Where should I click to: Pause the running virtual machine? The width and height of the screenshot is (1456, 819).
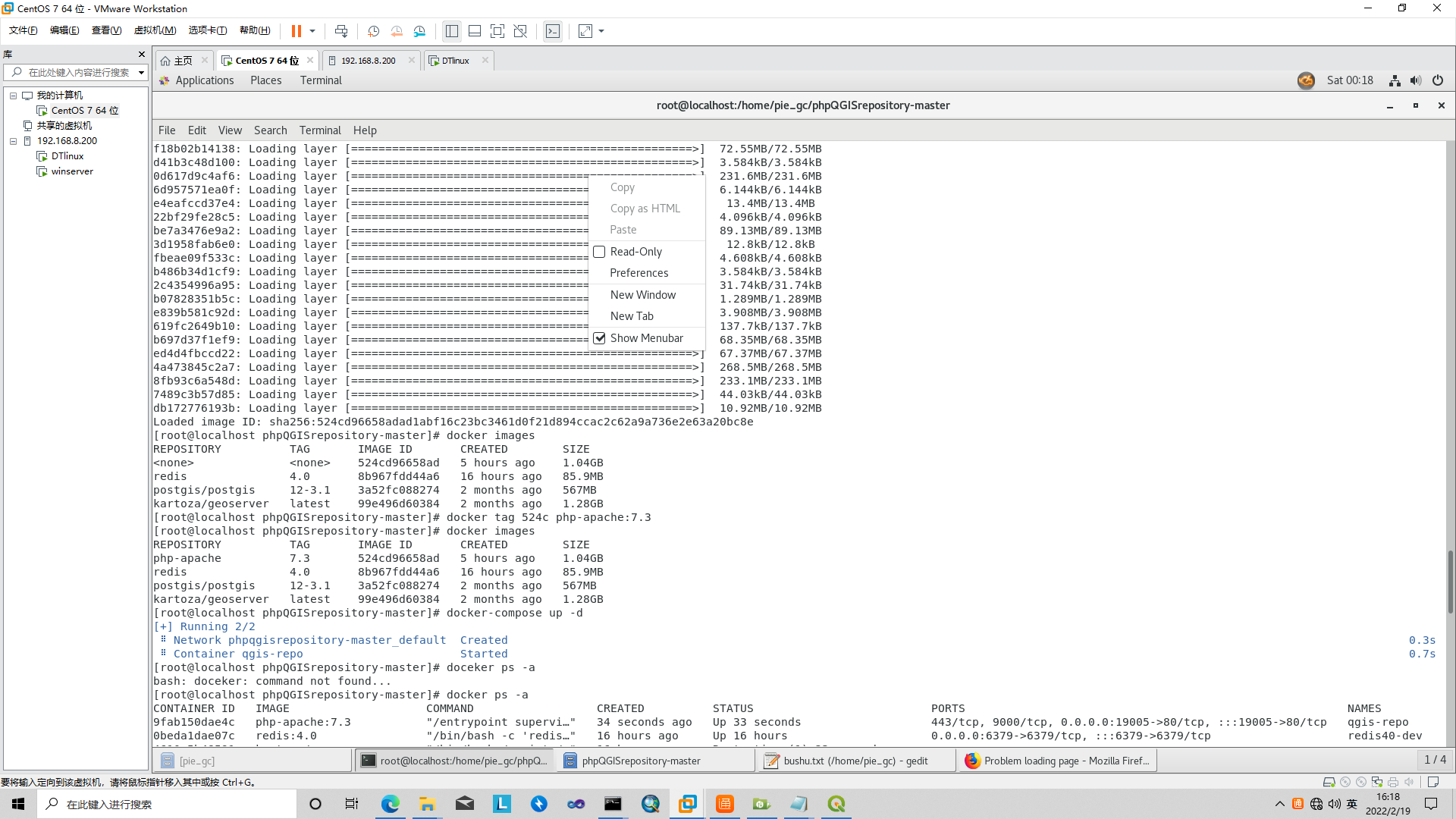point(295,31)
